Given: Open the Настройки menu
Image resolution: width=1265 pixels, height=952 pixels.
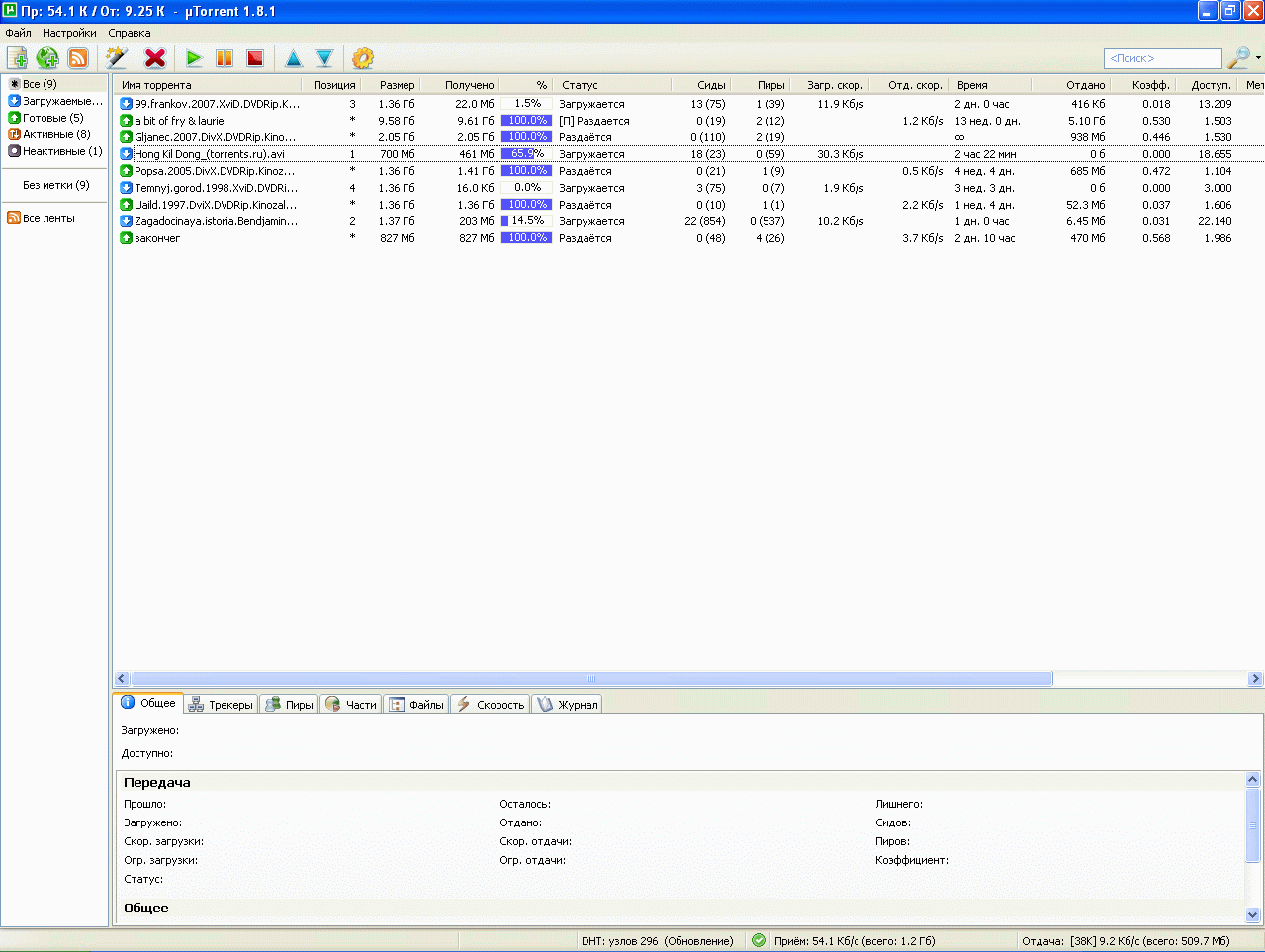Looking at the screenshot, I should click(x=69, y=33).
